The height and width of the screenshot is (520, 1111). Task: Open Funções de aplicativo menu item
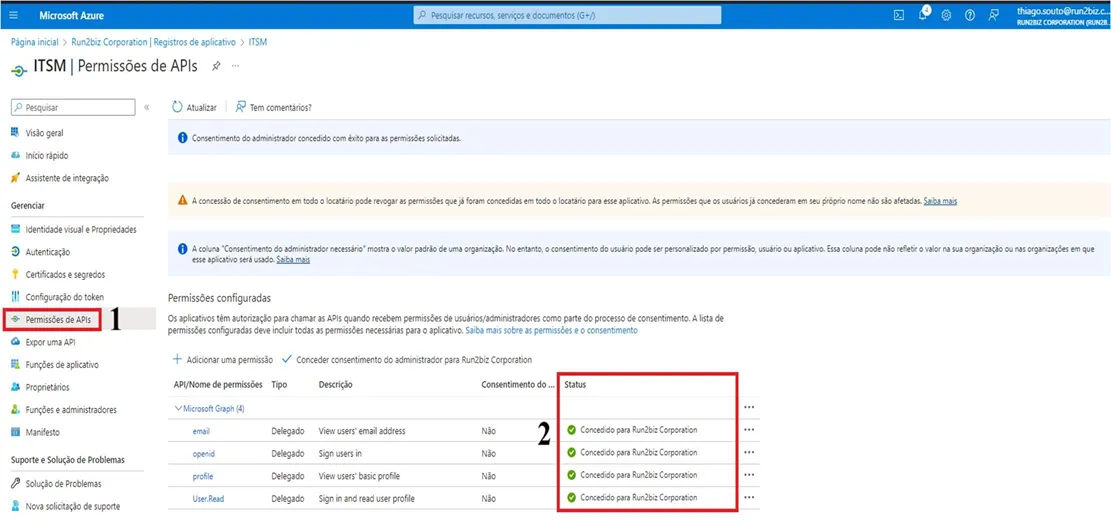coord(62,365)
